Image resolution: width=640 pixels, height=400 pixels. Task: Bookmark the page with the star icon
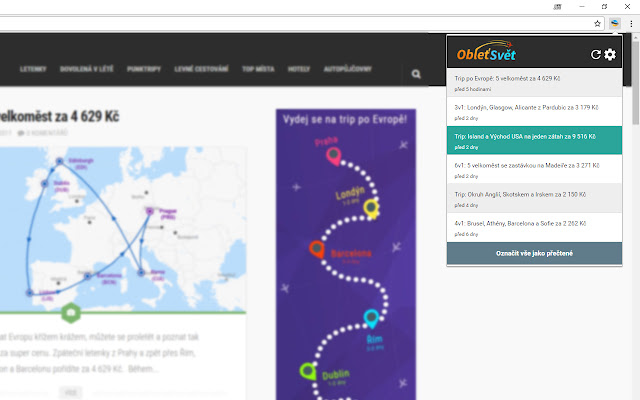[598, 22]
